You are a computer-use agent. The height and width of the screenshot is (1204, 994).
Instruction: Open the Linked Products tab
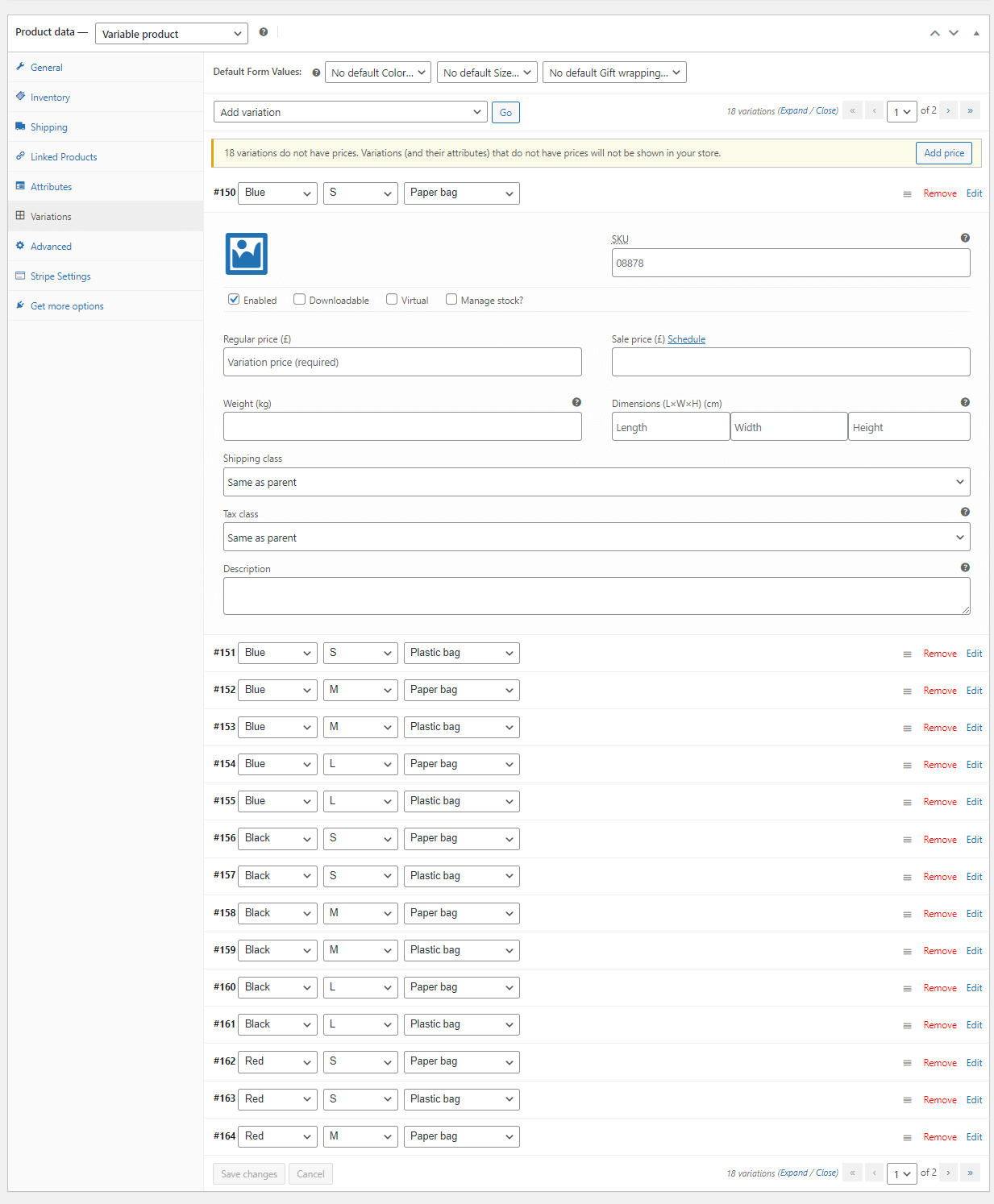coord(64,157)
